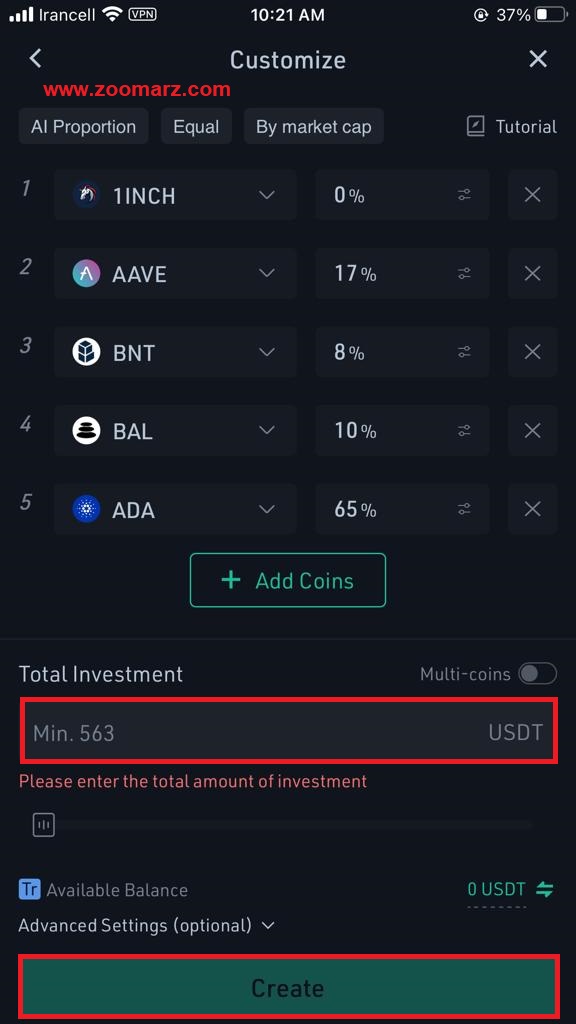Tap the balance transfer arrows icon
Viewport: 576px width, 1024px height.
click(545, 889)
